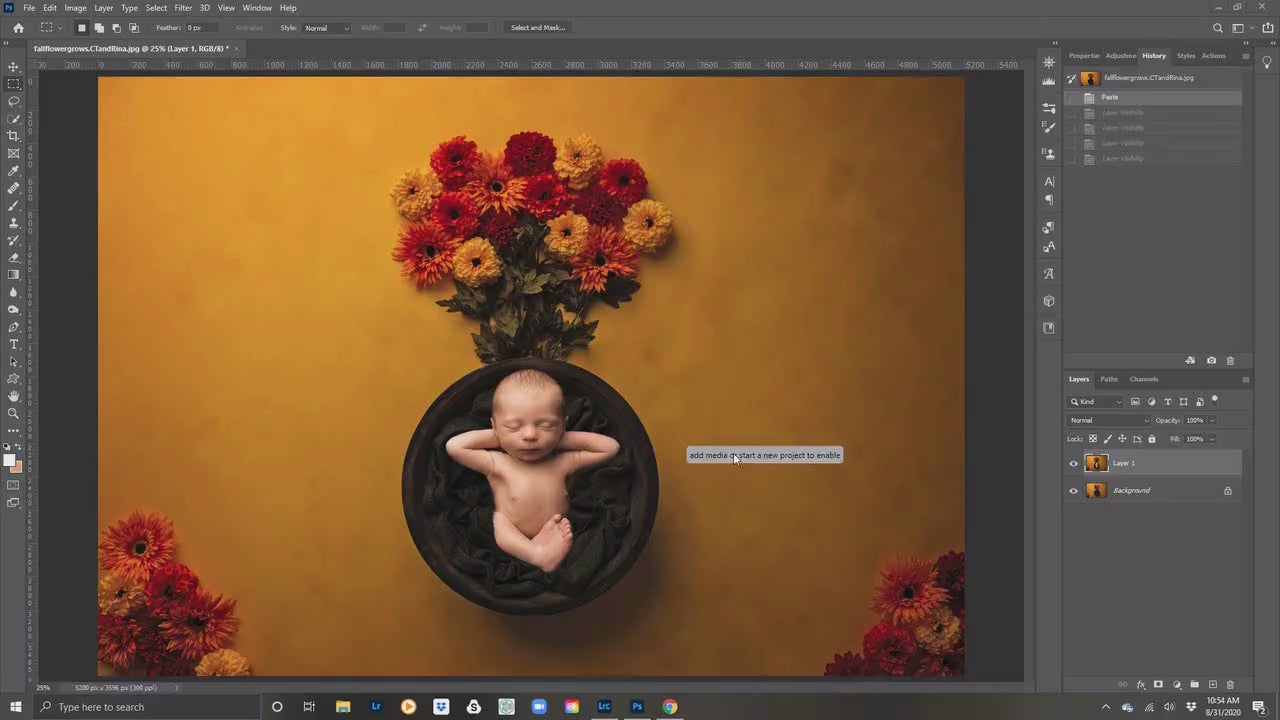Click the delete layer trash icon
The image size is (1280, 720).
coord(1230,686)
